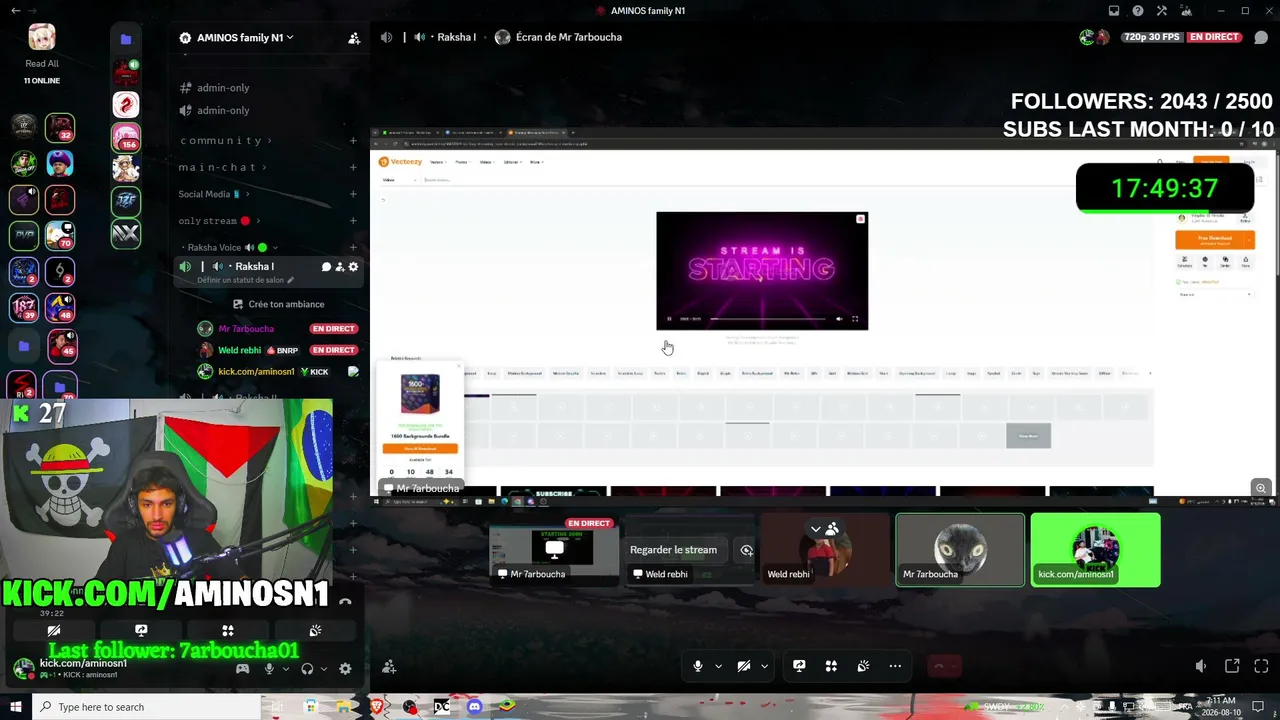The height and width of the screenshot is (720, 1280).
Task: Add a channel to the community category
Action: point(353,141)
